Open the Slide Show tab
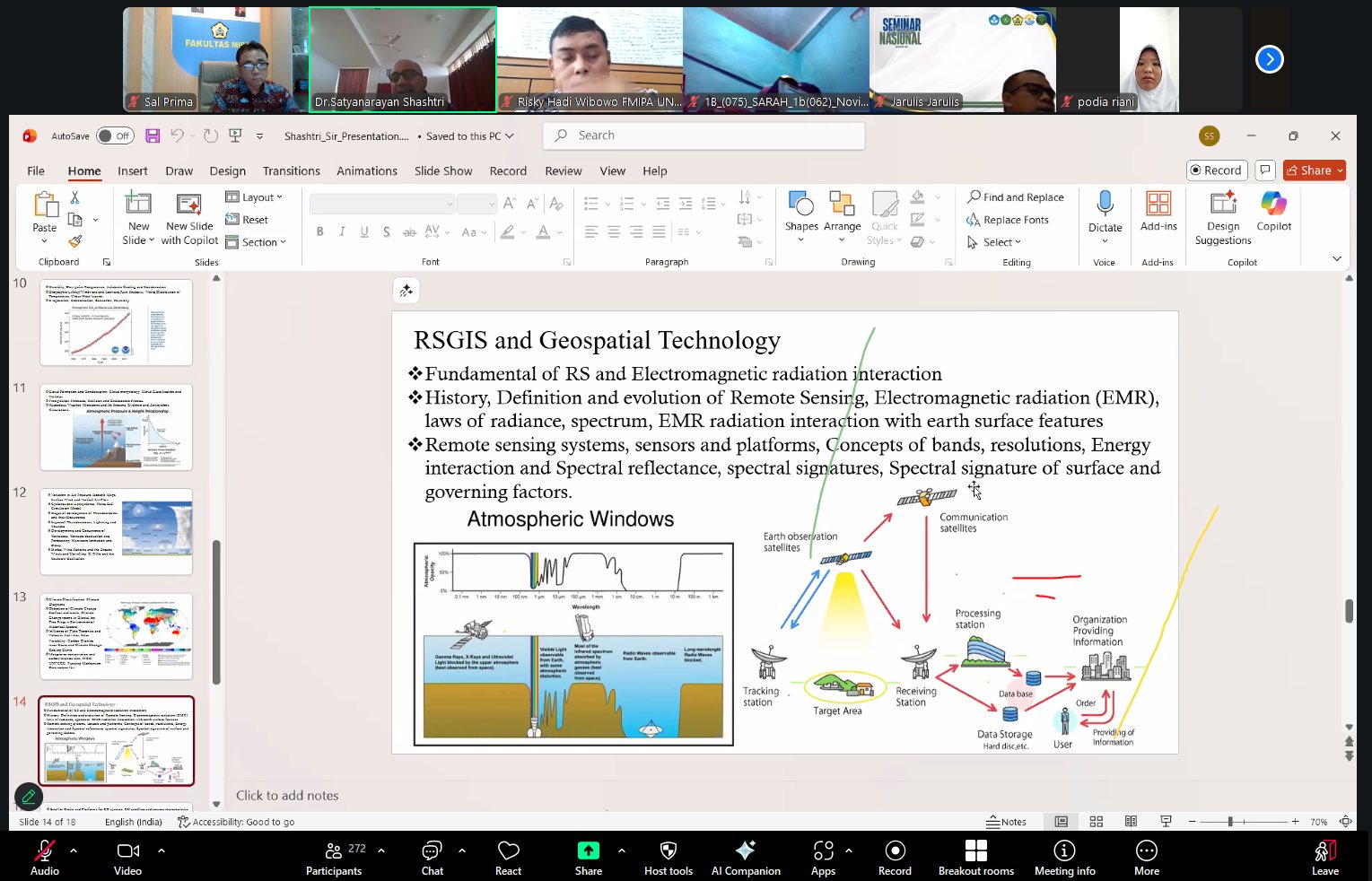Image resolution: width=1372 pixels, height=881 pixels. tap(442, 170)
